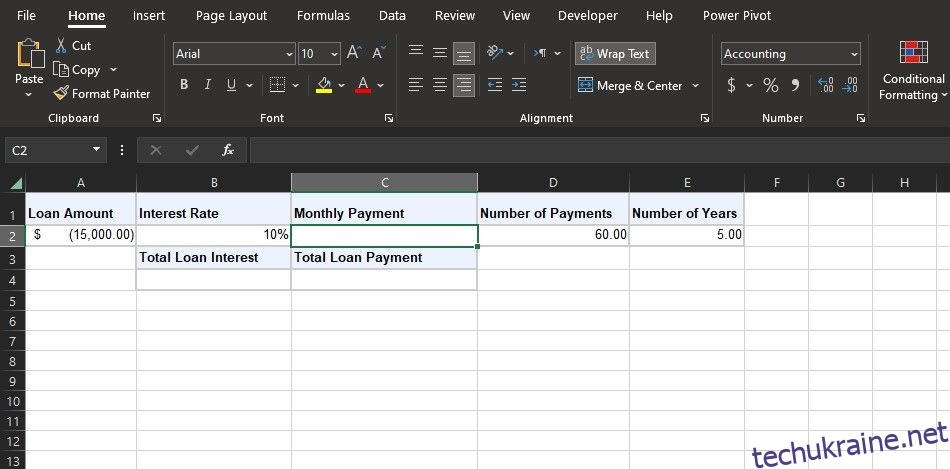Expand the Accounting number format dropdown

click(x=854, y=54)
